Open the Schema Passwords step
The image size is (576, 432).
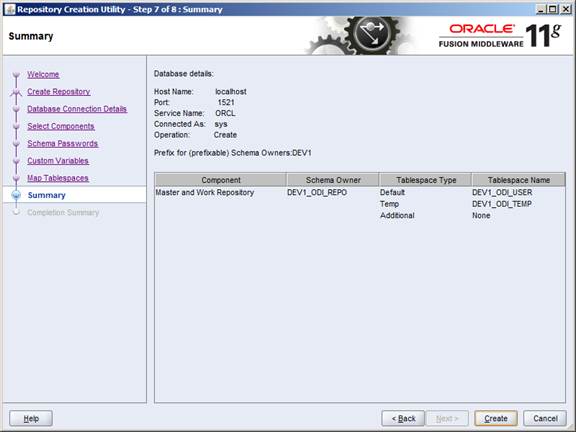63,144
